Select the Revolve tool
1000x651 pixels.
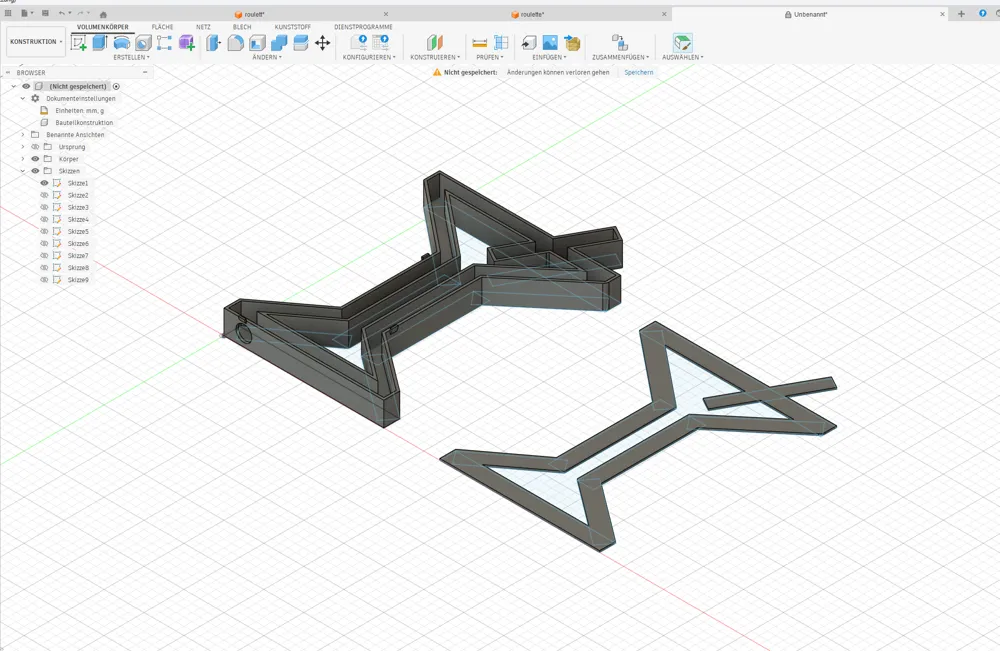pos(122,43)
